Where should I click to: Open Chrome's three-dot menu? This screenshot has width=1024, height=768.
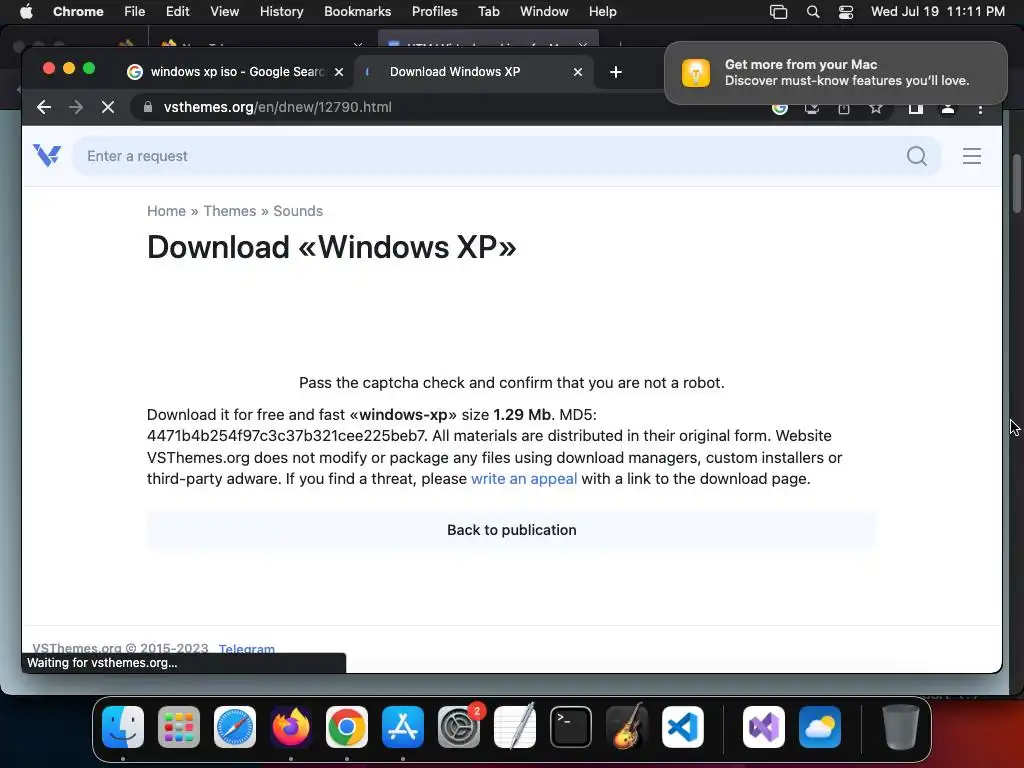[x=980, y=108]
